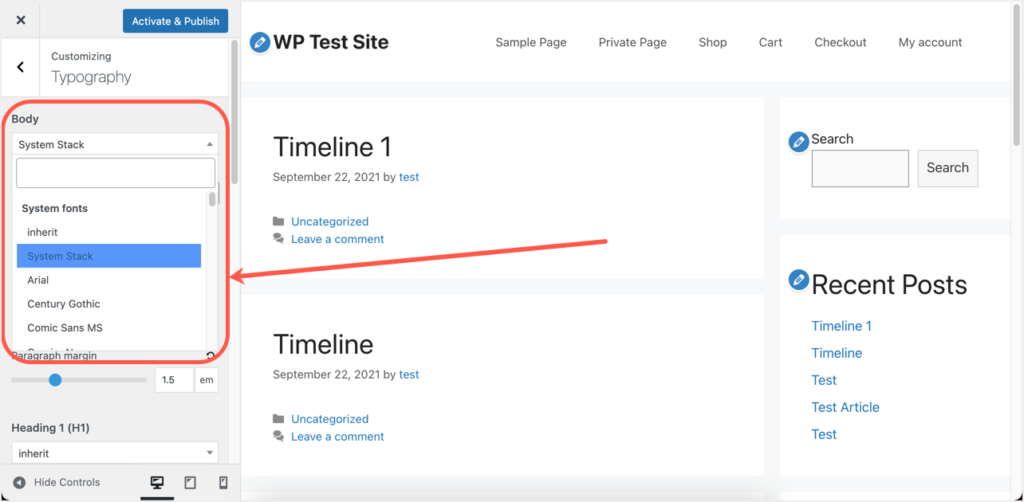Switch to desktop preview device icon

click(x=157, y=483)
